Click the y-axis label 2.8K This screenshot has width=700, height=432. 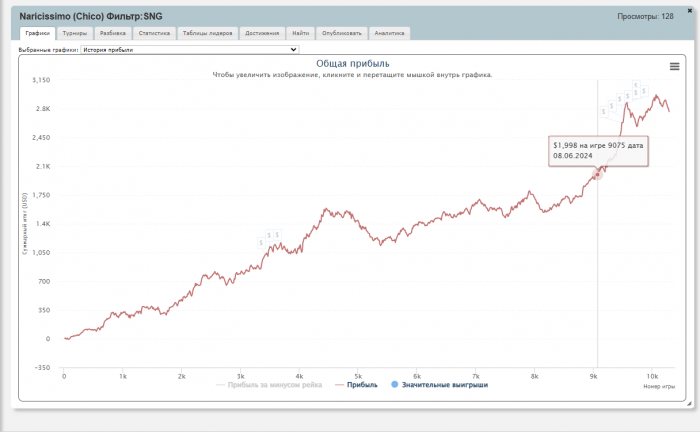43,108
